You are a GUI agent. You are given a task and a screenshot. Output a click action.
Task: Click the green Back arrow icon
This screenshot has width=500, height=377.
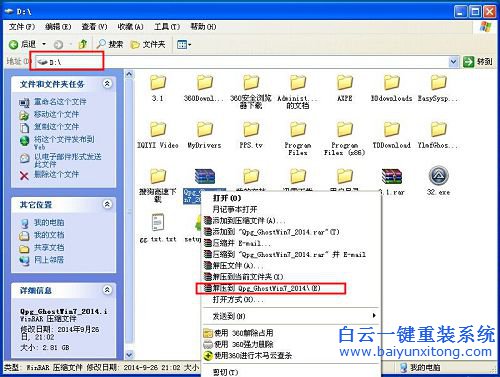pos(13,44)
